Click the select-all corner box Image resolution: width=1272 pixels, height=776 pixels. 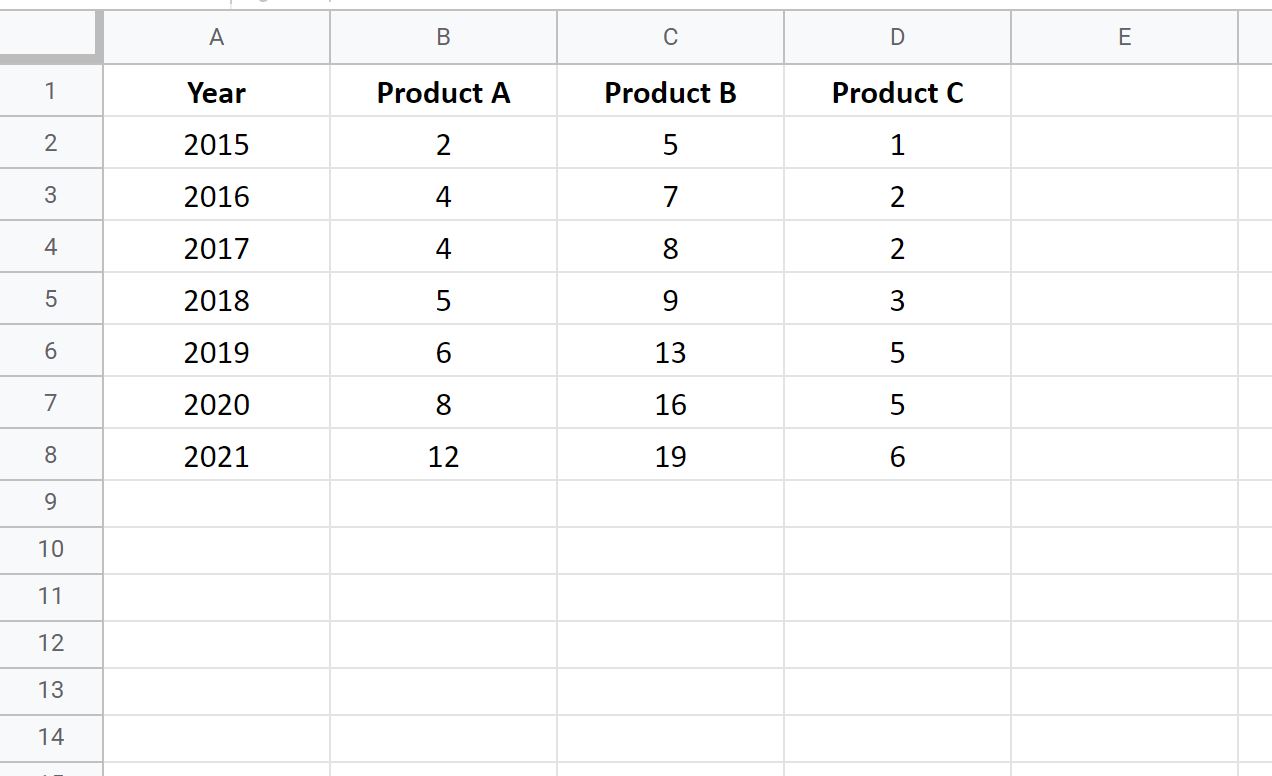51,37
